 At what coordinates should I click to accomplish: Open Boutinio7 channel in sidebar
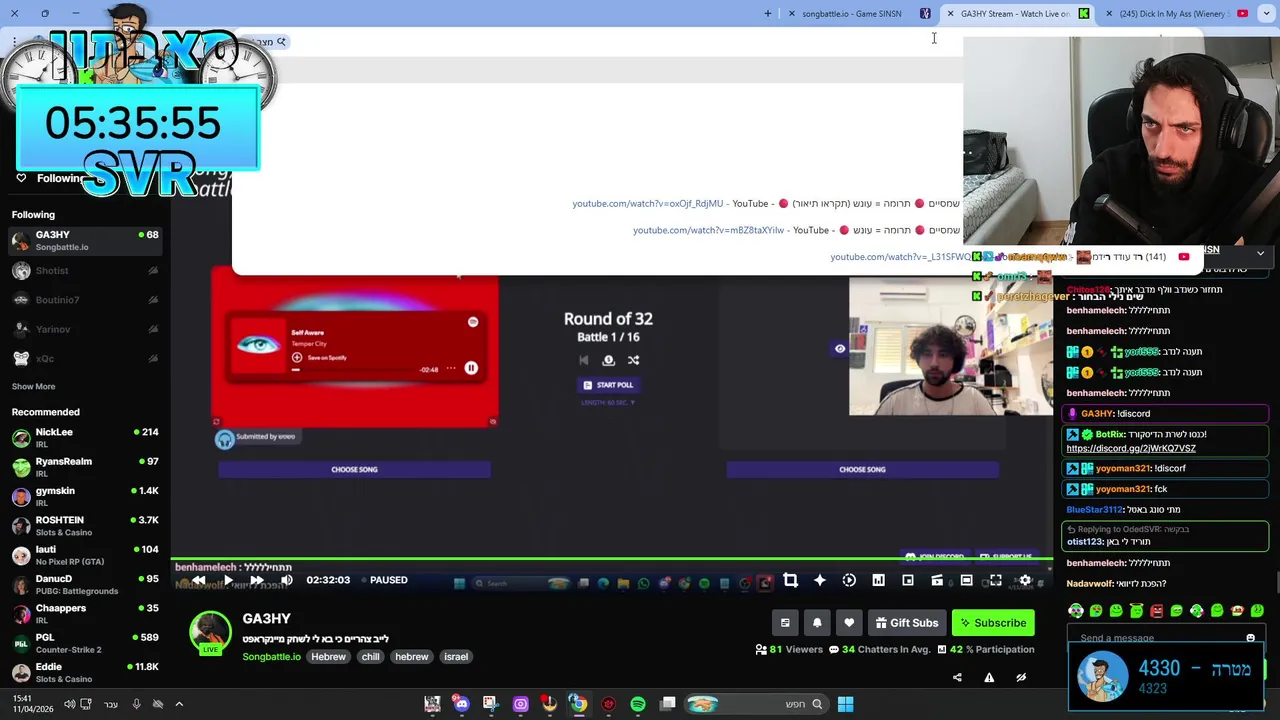pyautogui.click(x=85, y=300)
